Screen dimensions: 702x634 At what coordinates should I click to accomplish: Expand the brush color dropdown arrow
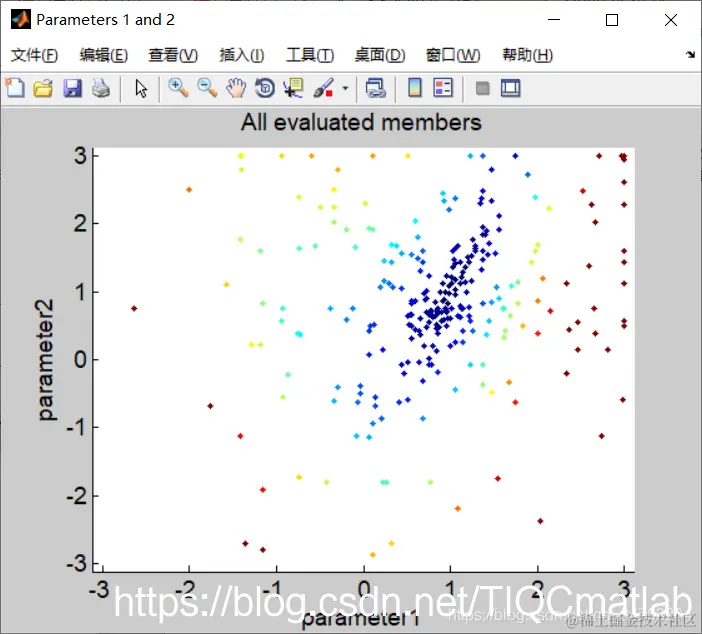[345, 88]
